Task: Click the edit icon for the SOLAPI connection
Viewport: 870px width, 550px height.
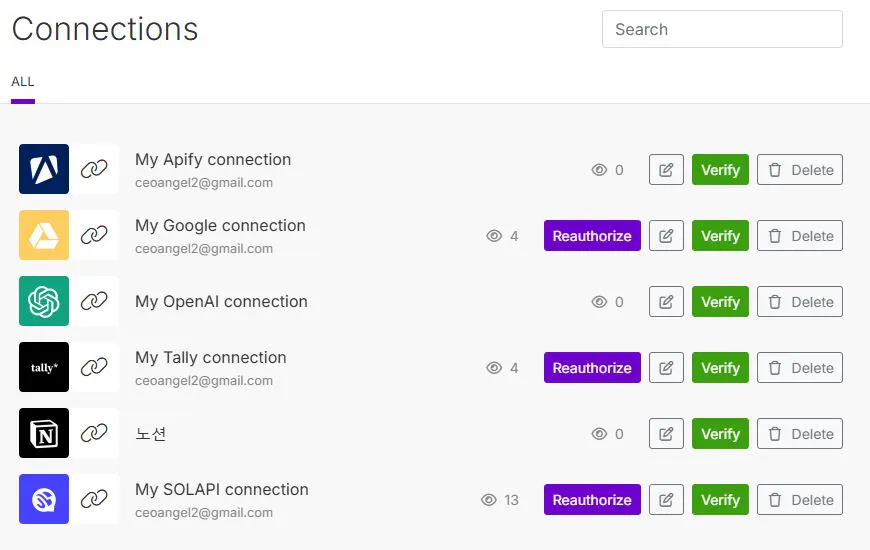Action: click(666, 500)
